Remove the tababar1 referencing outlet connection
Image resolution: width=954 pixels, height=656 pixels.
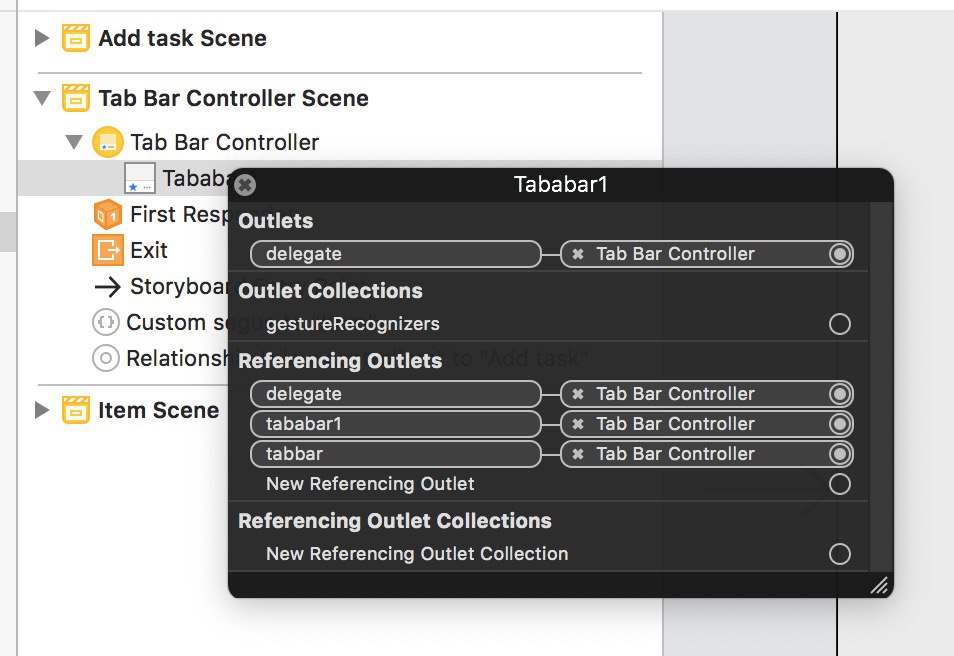click(x=578, y=424)
